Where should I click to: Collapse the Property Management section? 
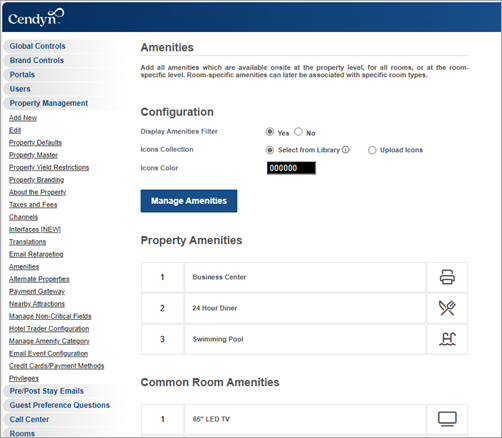click(49, 103)
